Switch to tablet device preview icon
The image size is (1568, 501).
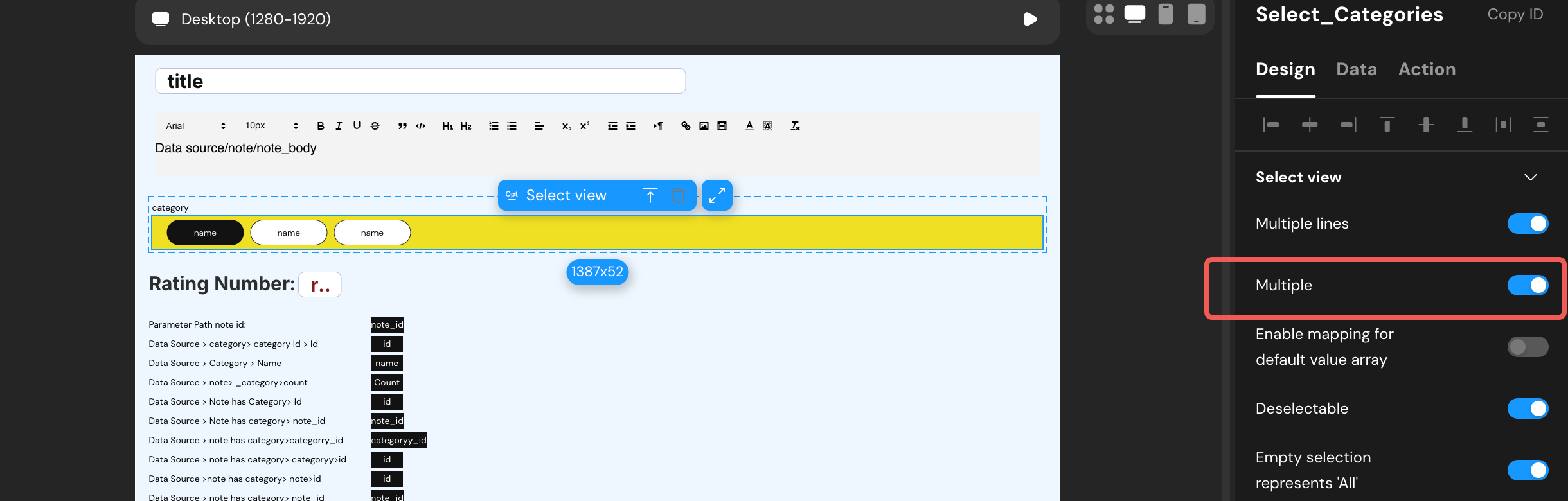pyautogui.click(x=1196, y=14)
